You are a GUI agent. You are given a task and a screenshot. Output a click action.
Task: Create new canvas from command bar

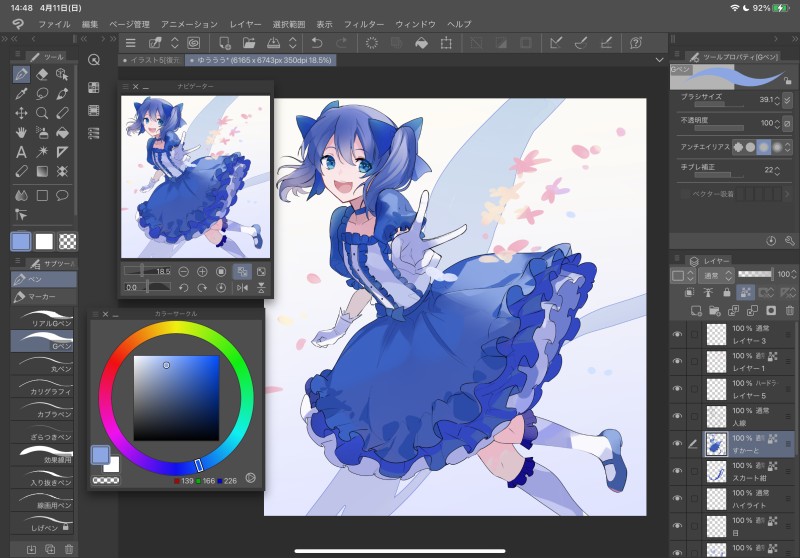click(x=224, y=43)
